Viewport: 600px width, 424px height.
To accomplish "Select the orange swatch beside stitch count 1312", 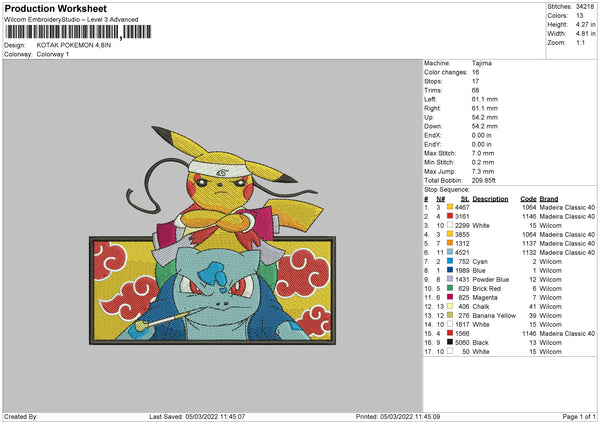I will [450, 243].
